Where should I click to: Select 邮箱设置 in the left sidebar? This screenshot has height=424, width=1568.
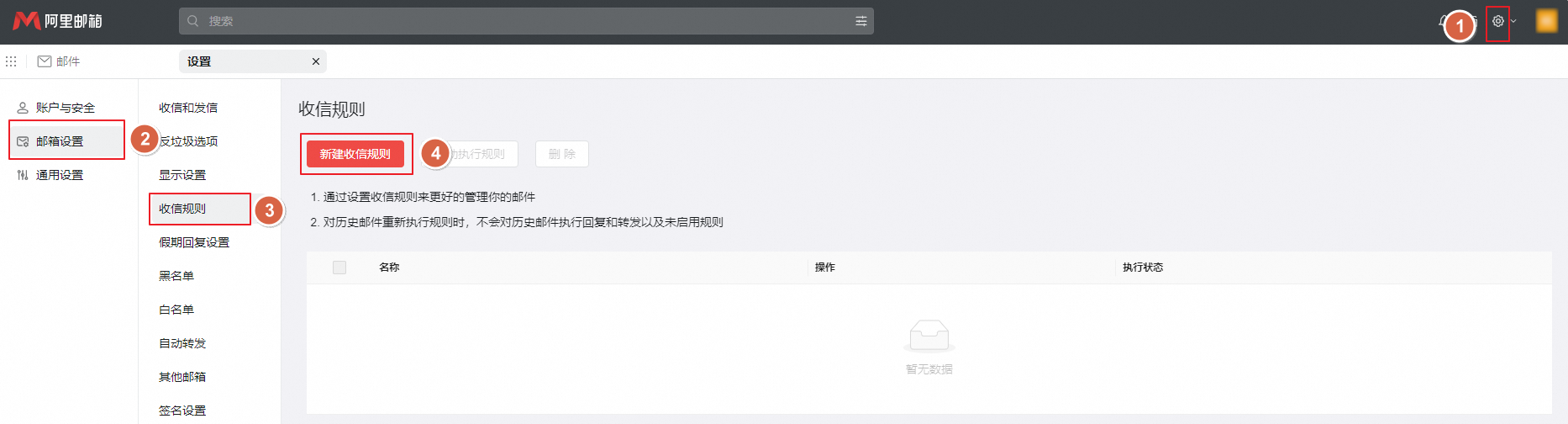coord(60,141)
